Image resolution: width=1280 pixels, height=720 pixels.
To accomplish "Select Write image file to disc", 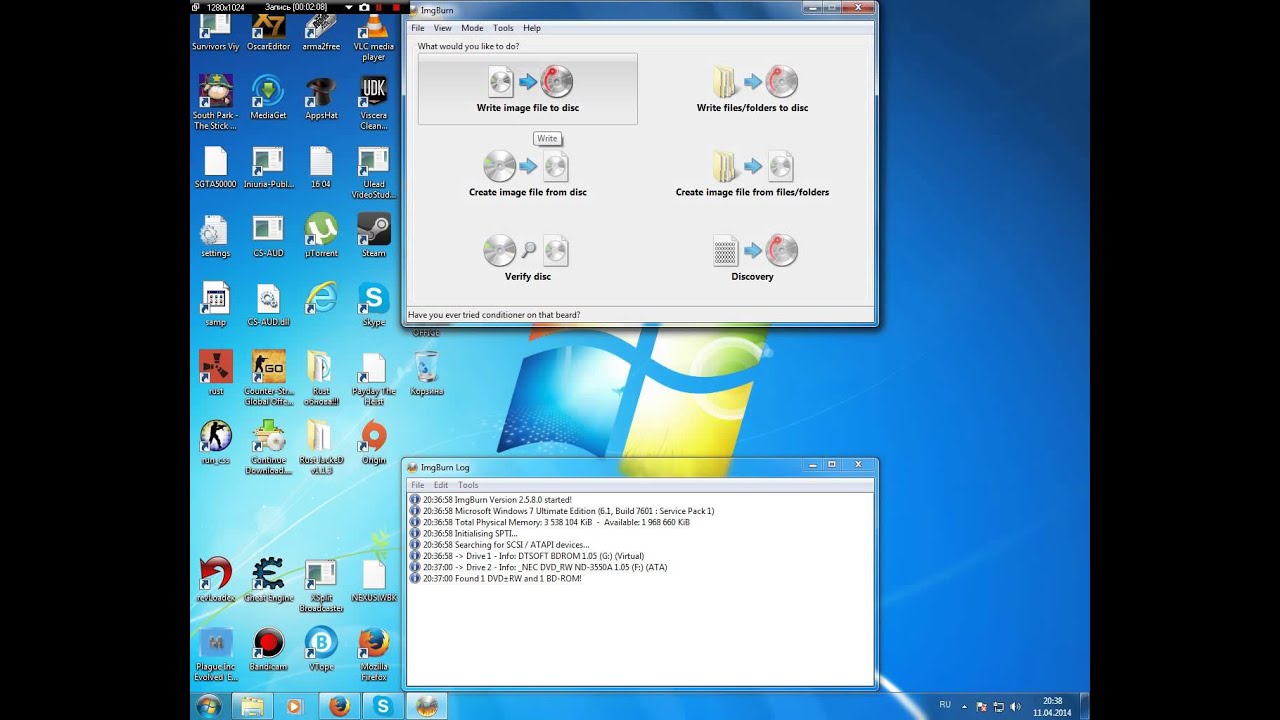I will click(527, 89).
